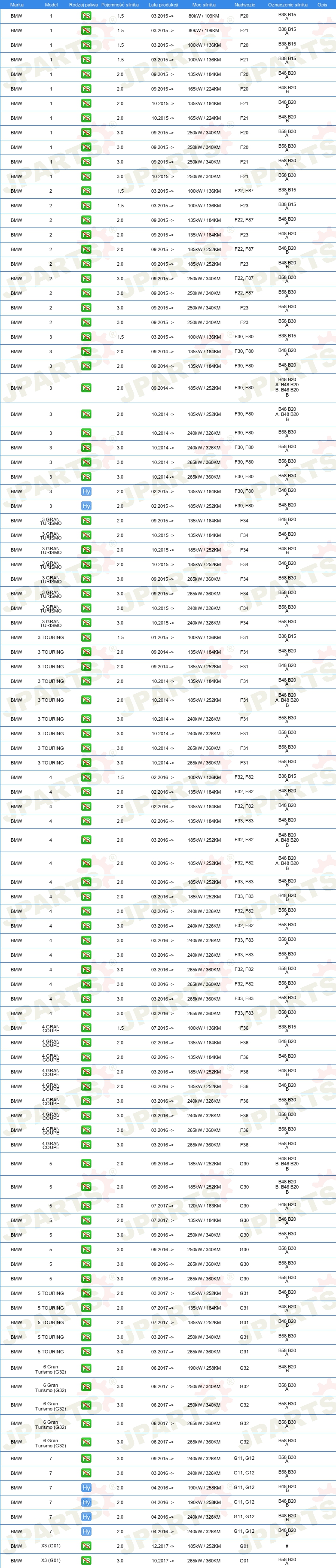Click petrol icon in BMW 1 100kW F20 row

[x=86, y=45]
